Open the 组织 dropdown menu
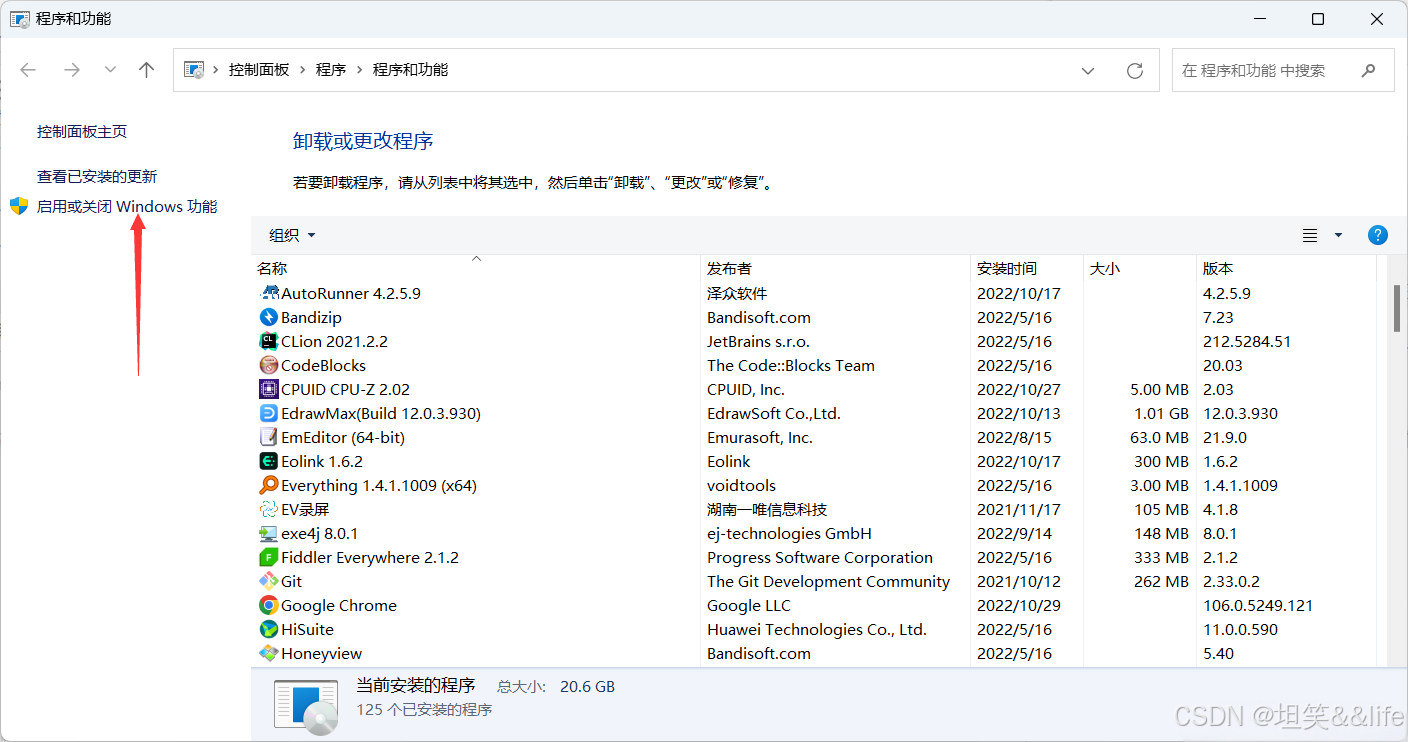1408x742 pixels. 292,235
